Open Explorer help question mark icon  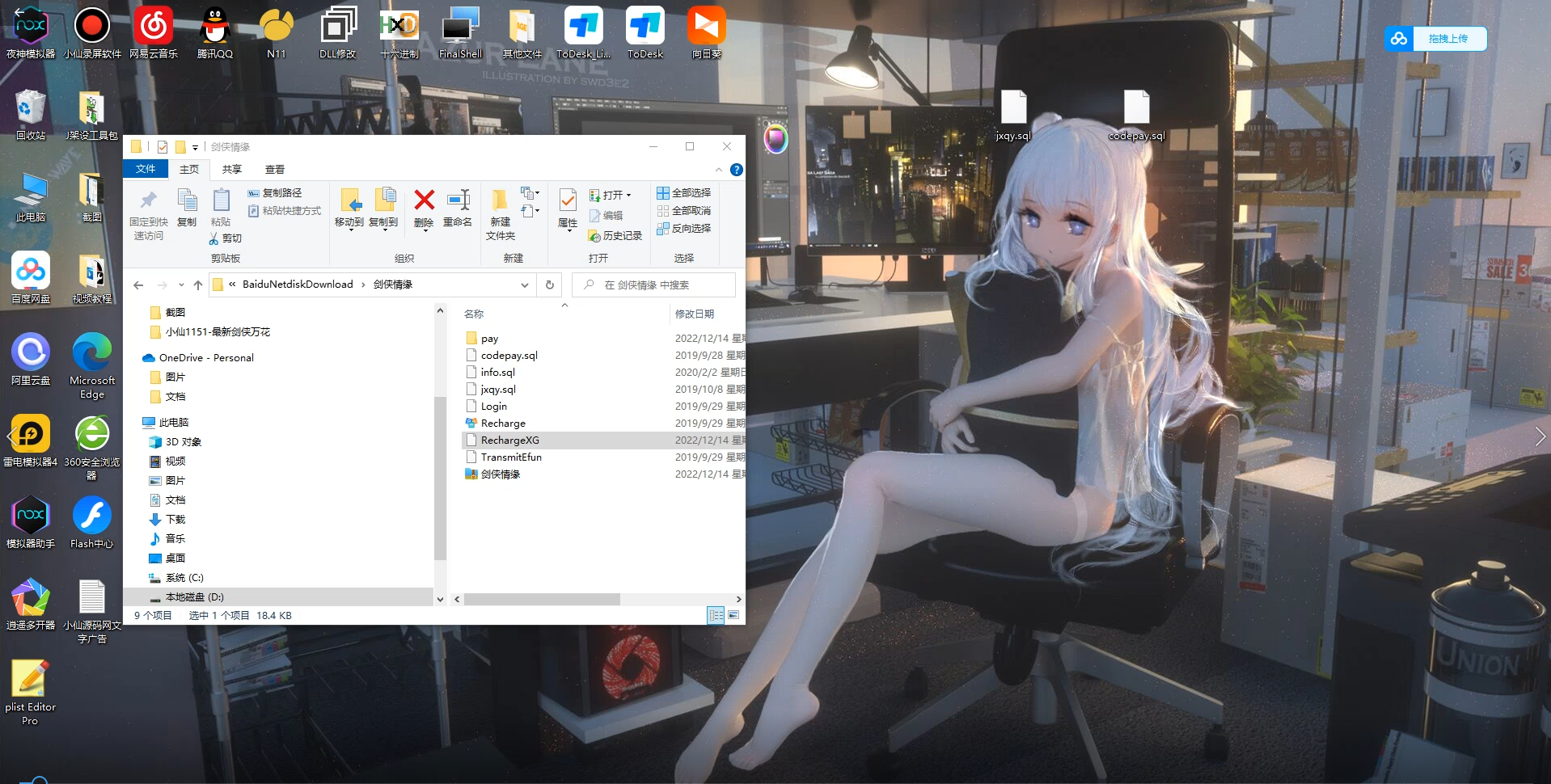pos(736,170)
